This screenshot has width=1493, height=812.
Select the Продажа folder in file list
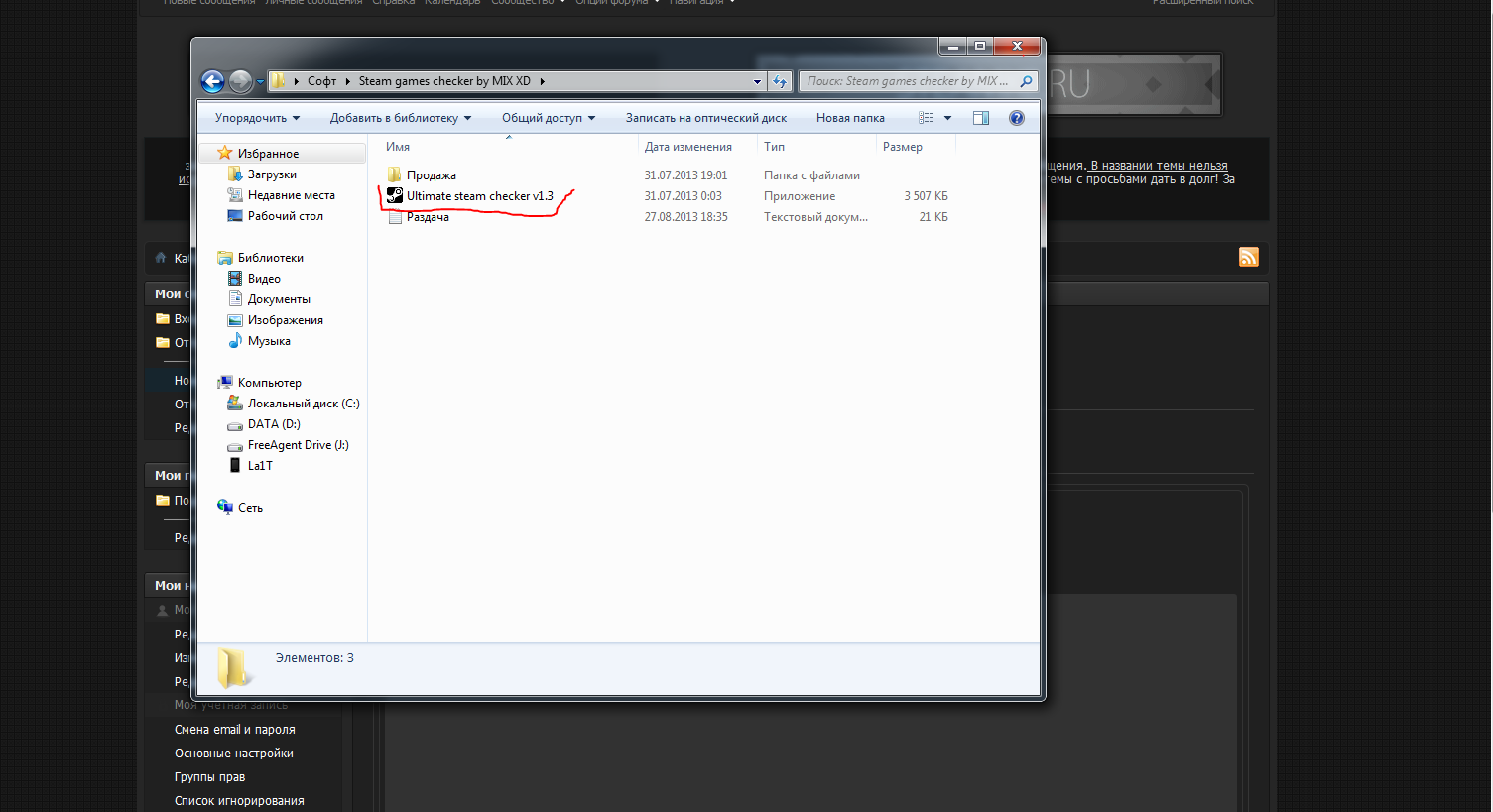point(432,175)
